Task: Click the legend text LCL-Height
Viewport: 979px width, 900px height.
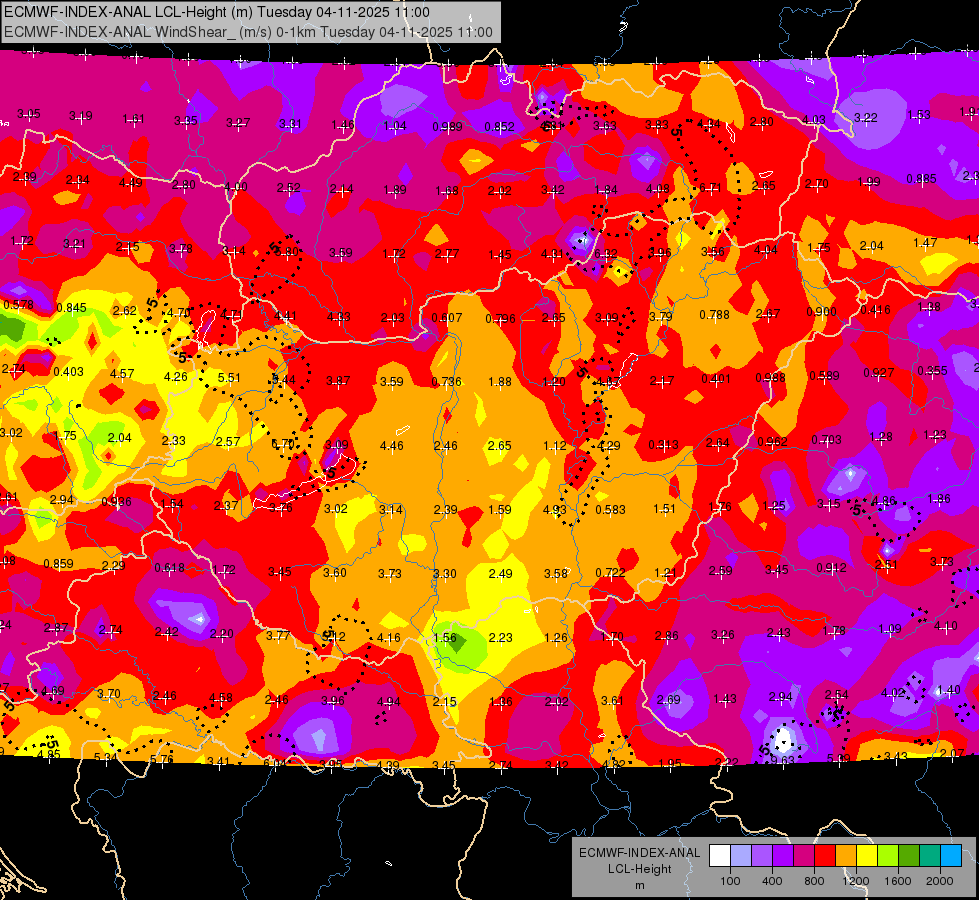Action: tap(639, 869)
